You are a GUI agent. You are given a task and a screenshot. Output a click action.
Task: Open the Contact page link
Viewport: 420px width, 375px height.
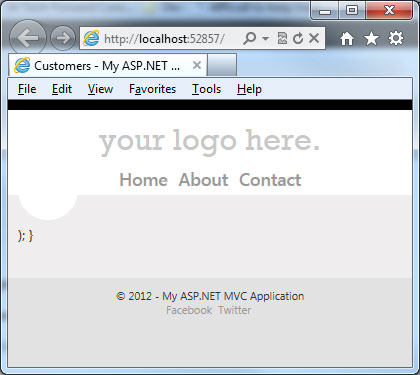tap(270, 180)
